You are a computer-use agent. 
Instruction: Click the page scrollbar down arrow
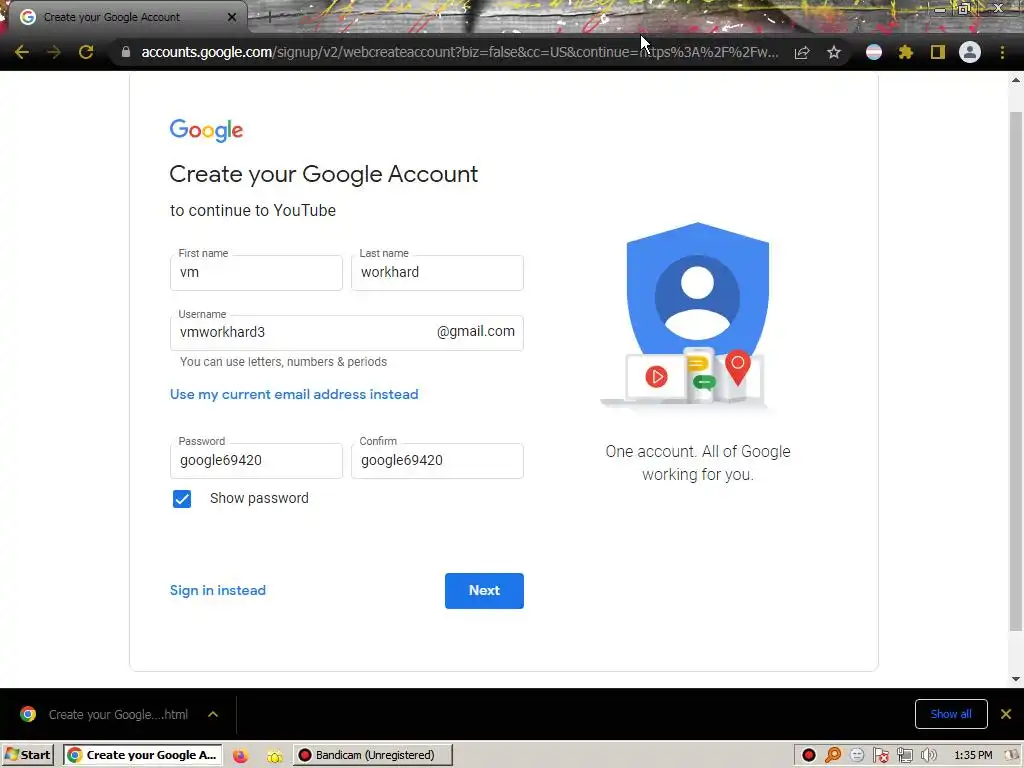[1016, 679]
